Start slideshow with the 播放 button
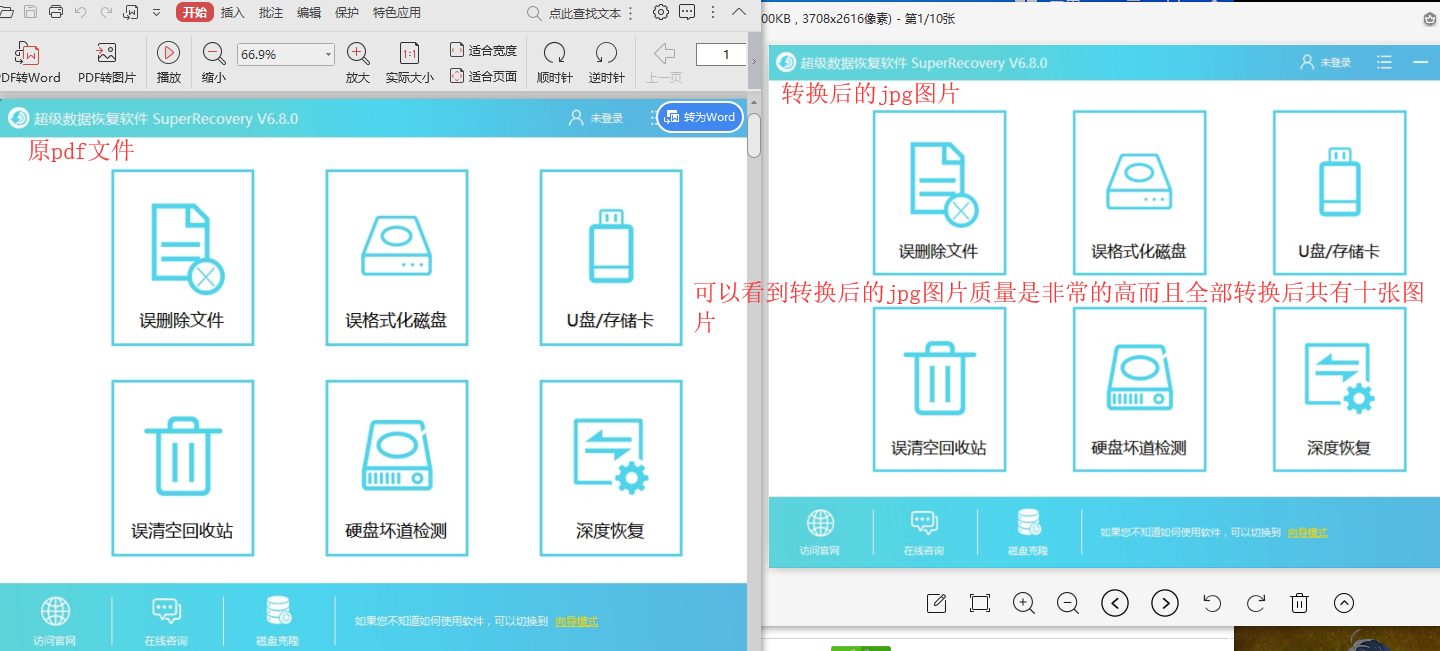Screen dimensions: 1440x651 (169, 63)
